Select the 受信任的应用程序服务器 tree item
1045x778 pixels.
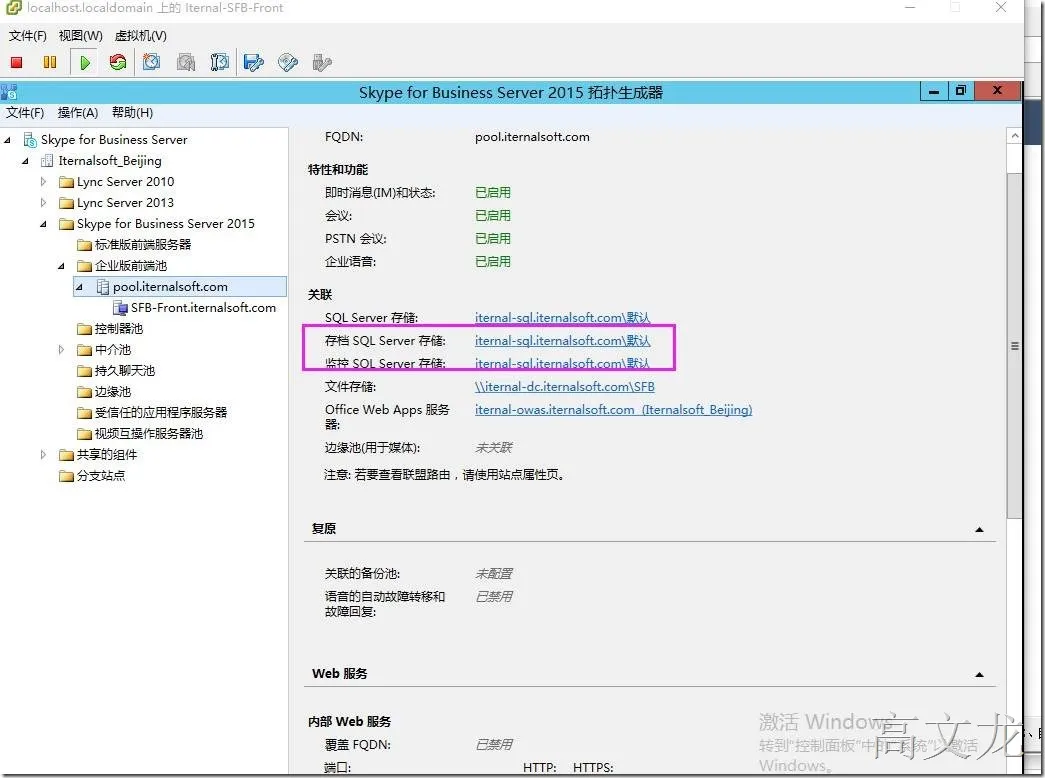(x=161, y=413)
